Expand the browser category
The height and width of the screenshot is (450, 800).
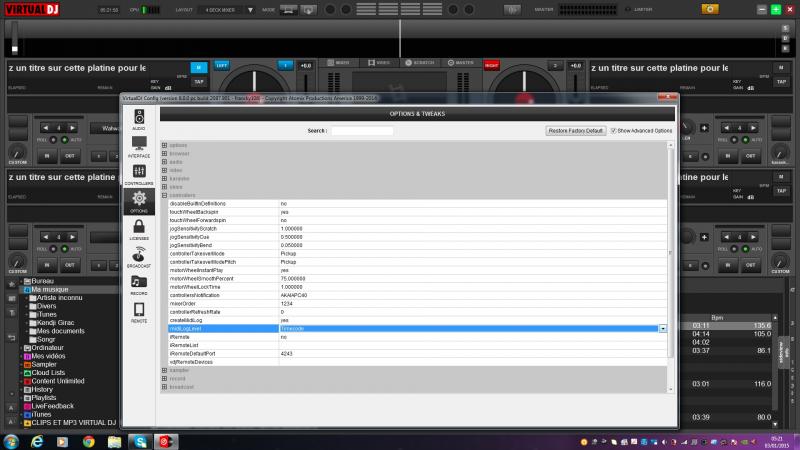tap(164, 154)
